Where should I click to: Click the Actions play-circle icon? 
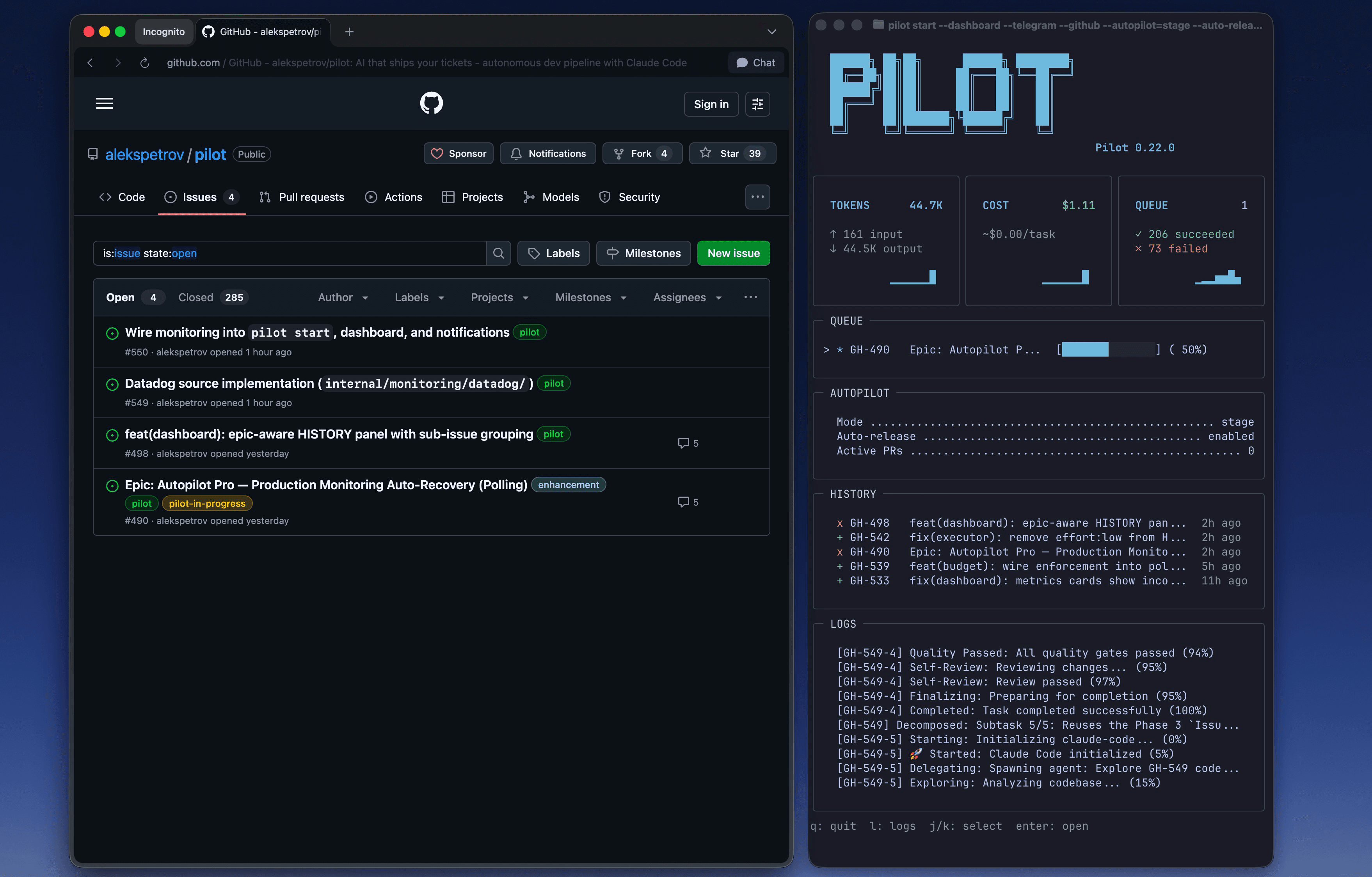(x=371, y=197)
